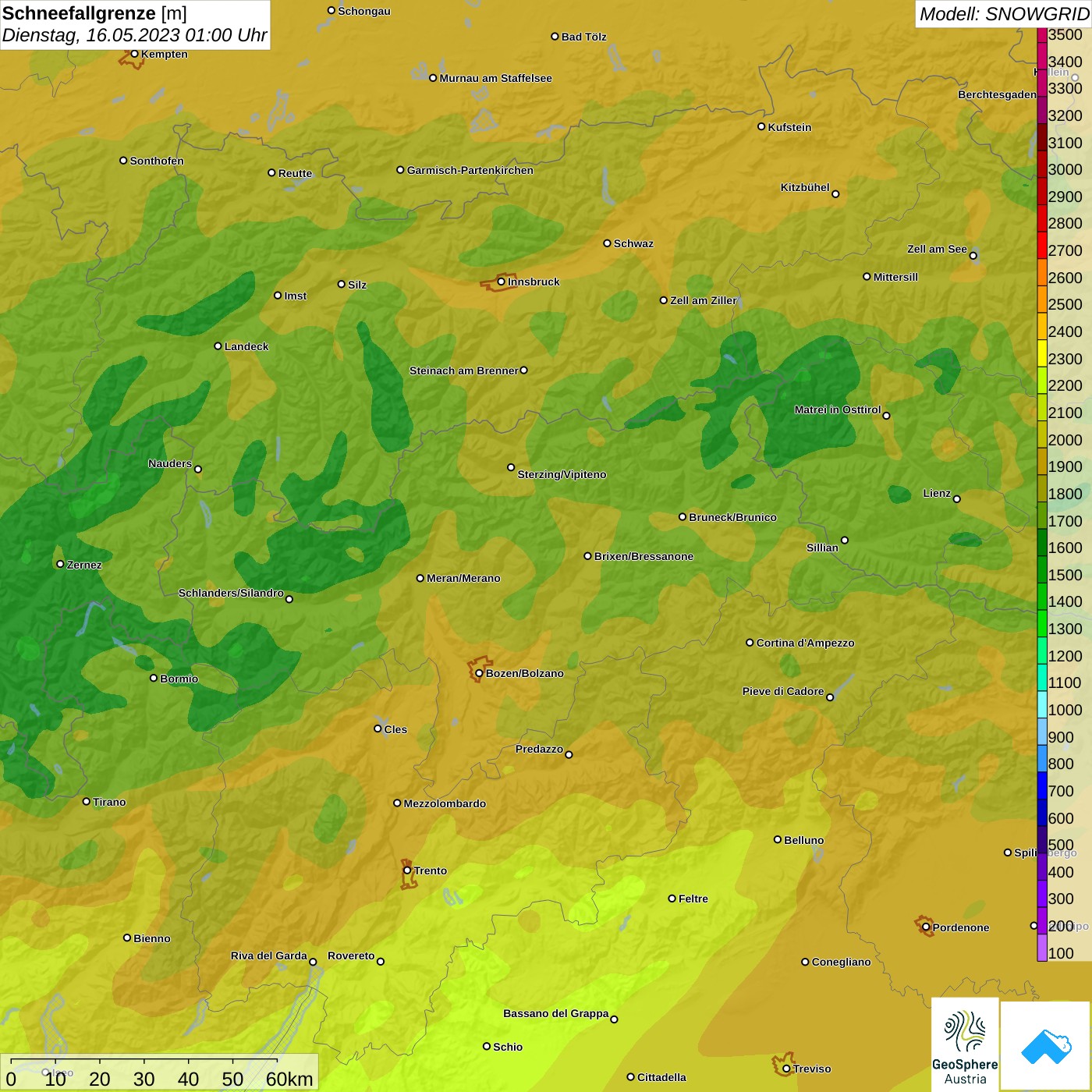The width and height of the screenshot is (1092, 1092).
Task: Click the "Mezzolombardo" place label
Action: 445,803
